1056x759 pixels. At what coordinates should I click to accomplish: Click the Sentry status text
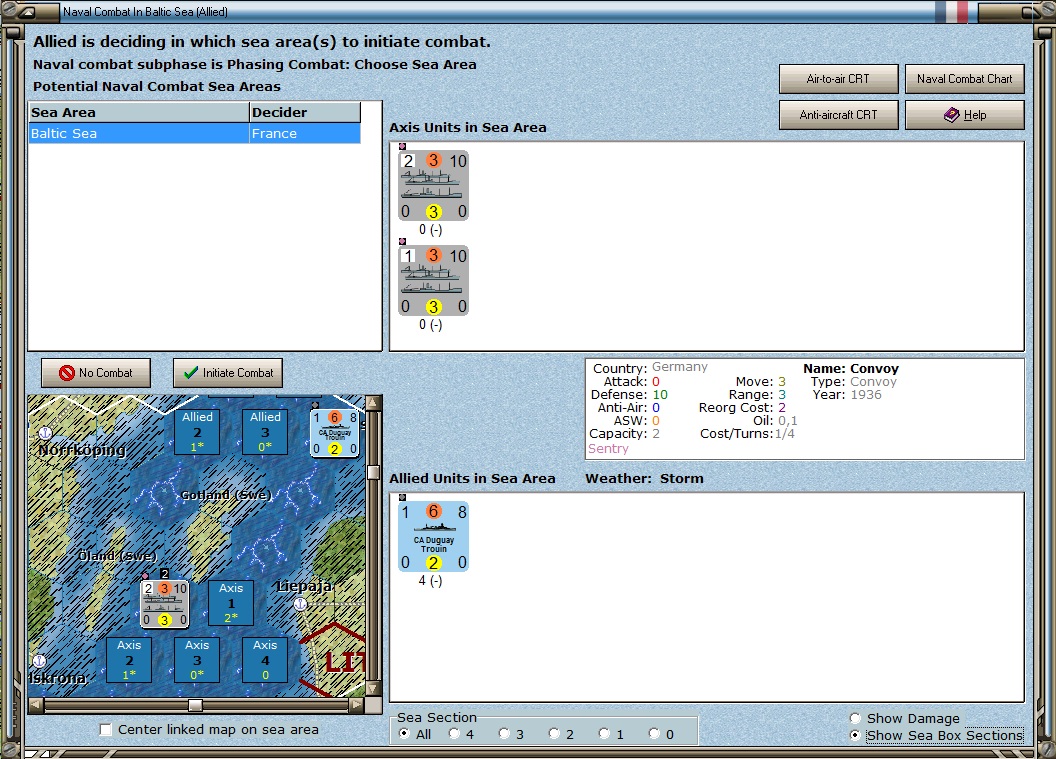pyautogui.click(x=608, y=449)
